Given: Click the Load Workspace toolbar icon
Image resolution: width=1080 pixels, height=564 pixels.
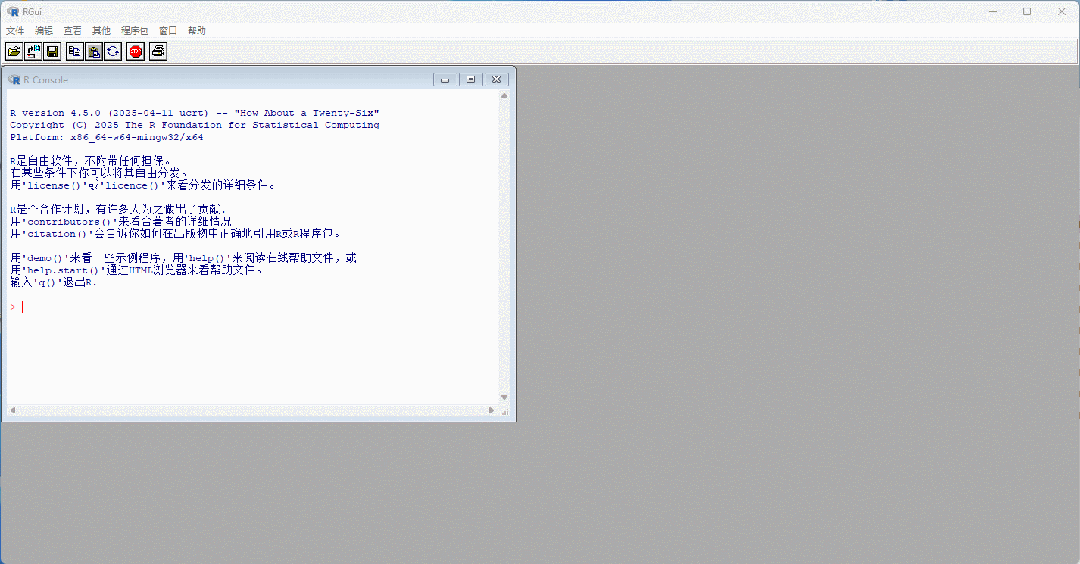Looking at the screenshot, I should point(33,52).
